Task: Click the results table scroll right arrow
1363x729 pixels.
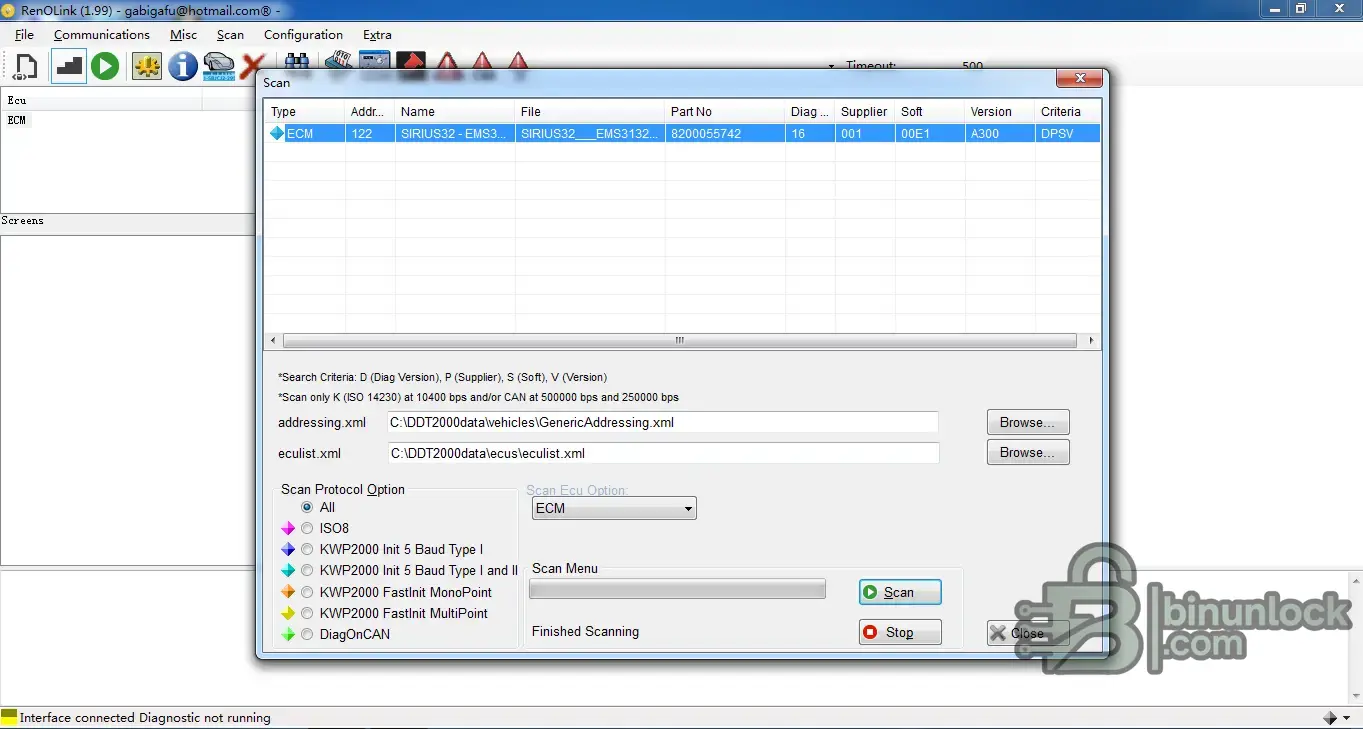Action: (x=1090, y=340)
